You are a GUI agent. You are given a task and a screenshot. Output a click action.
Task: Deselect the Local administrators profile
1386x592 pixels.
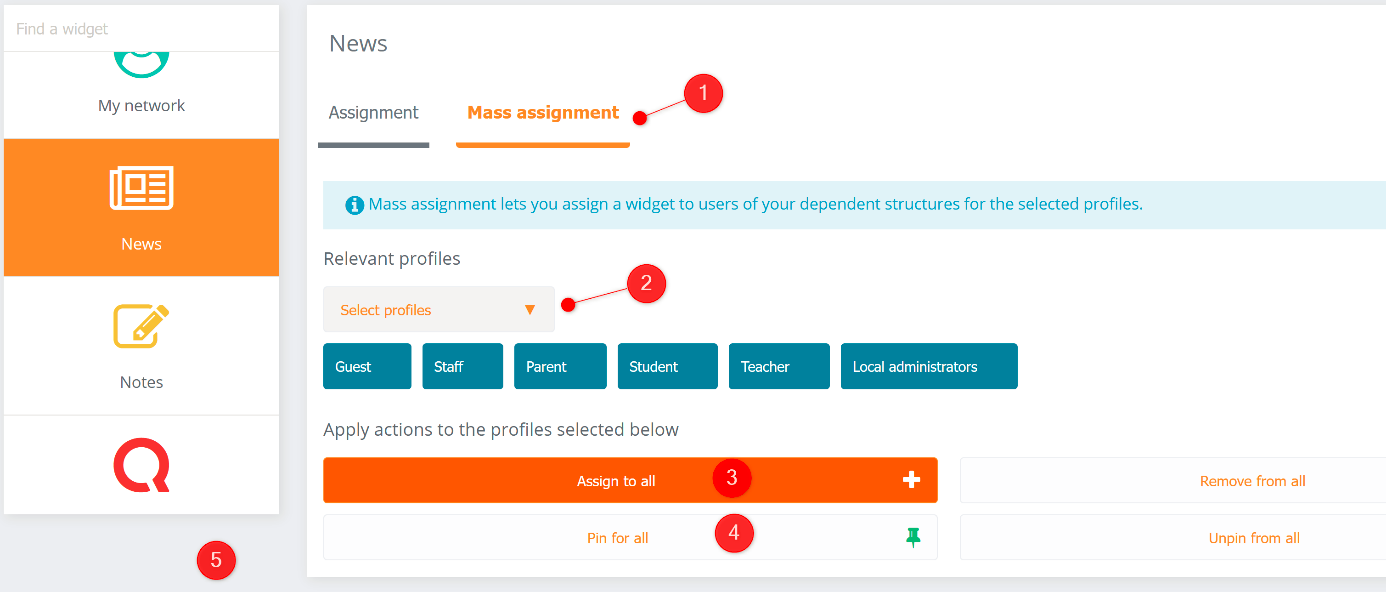tap(928, 366)
